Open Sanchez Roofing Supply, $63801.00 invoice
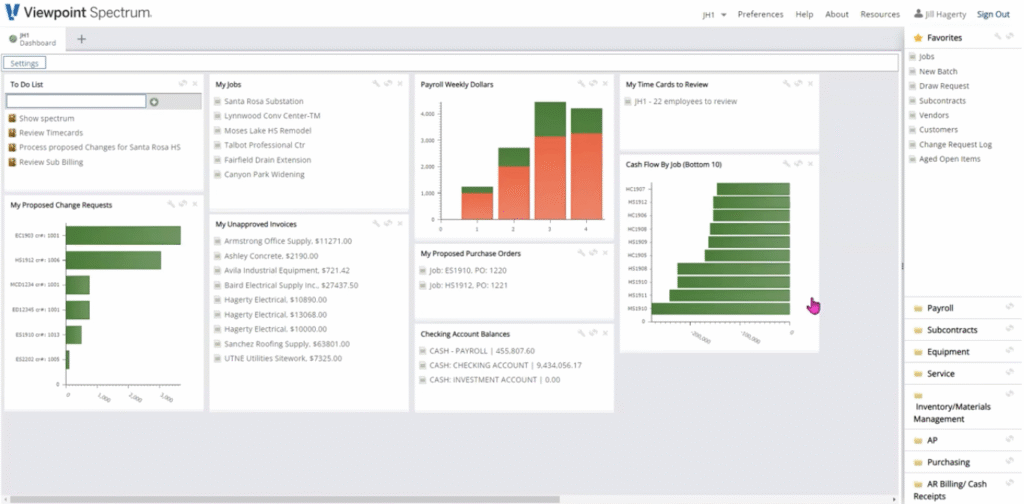The width and height of the screenshot is (1024, 504). [x=287, y=344]
